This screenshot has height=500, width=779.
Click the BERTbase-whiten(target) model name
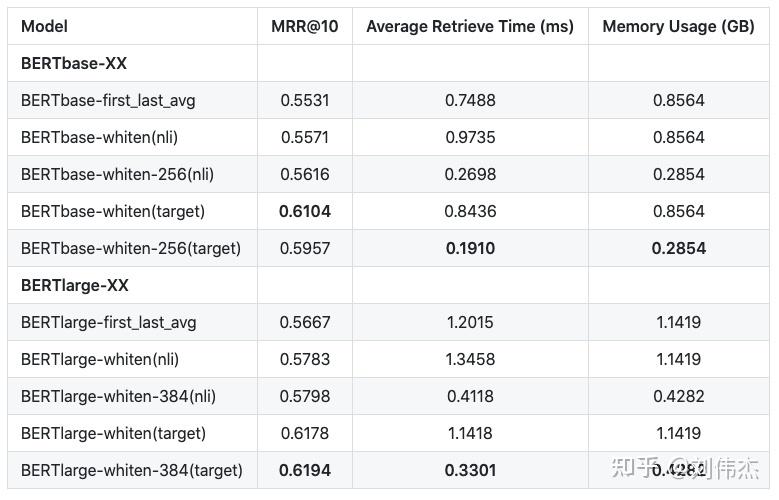coord(113,211)
